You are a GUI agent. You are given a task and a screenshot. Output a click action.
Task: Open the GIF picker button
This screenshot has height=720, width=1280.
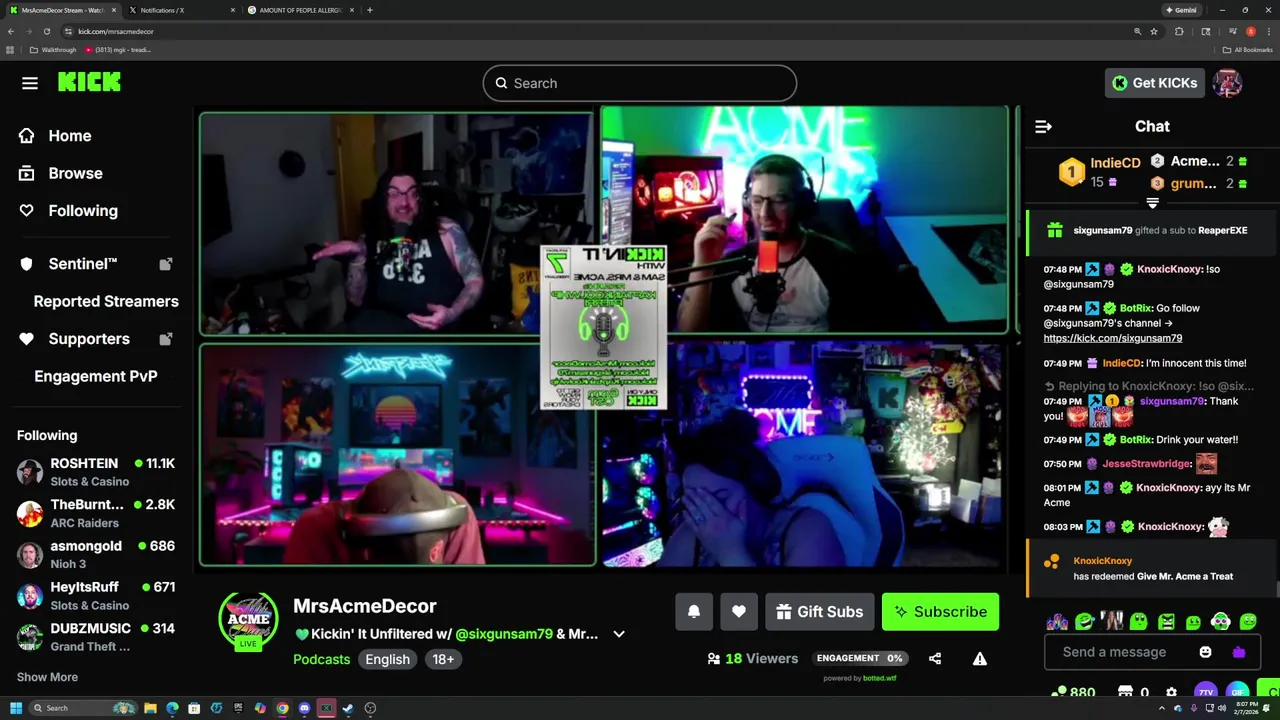[1238, 692]
